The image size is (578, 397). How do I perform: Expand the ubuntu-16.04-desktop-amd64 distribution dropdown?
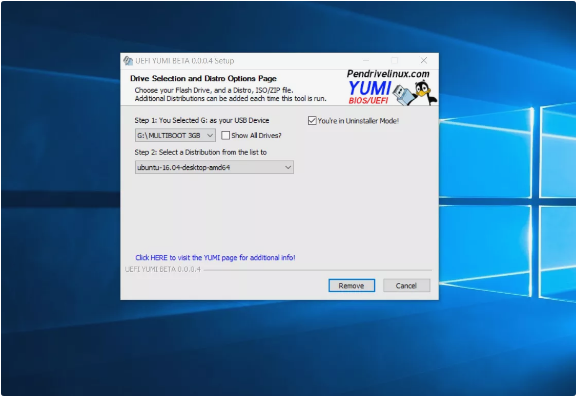pyautogui.click(x=214, y=167)
